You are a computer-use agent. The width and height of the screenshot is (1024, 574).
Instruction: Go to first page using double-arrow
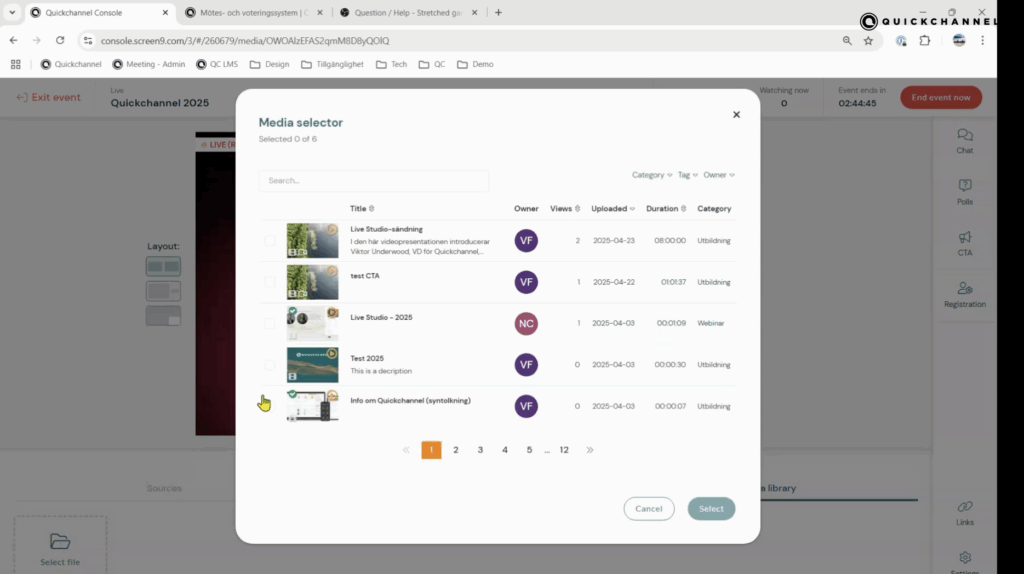[406, 450]
